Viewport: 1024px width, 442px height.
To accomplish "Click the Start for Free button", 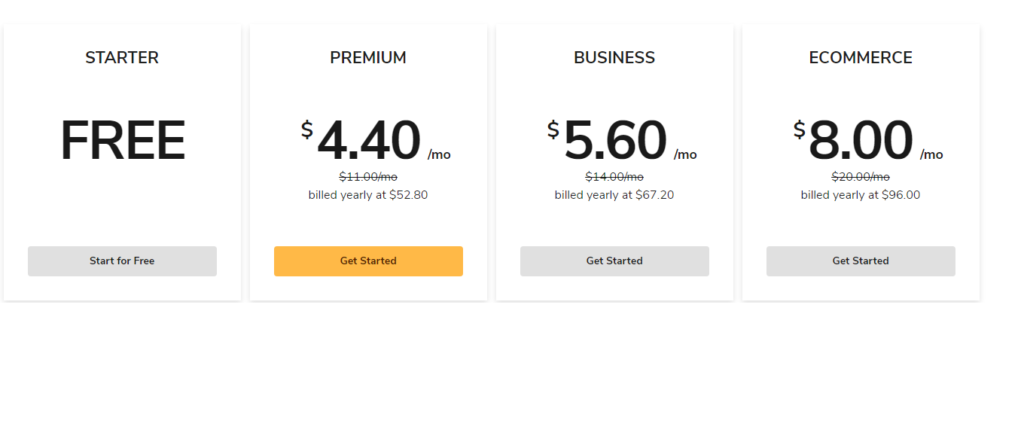I will pos(122,261).
